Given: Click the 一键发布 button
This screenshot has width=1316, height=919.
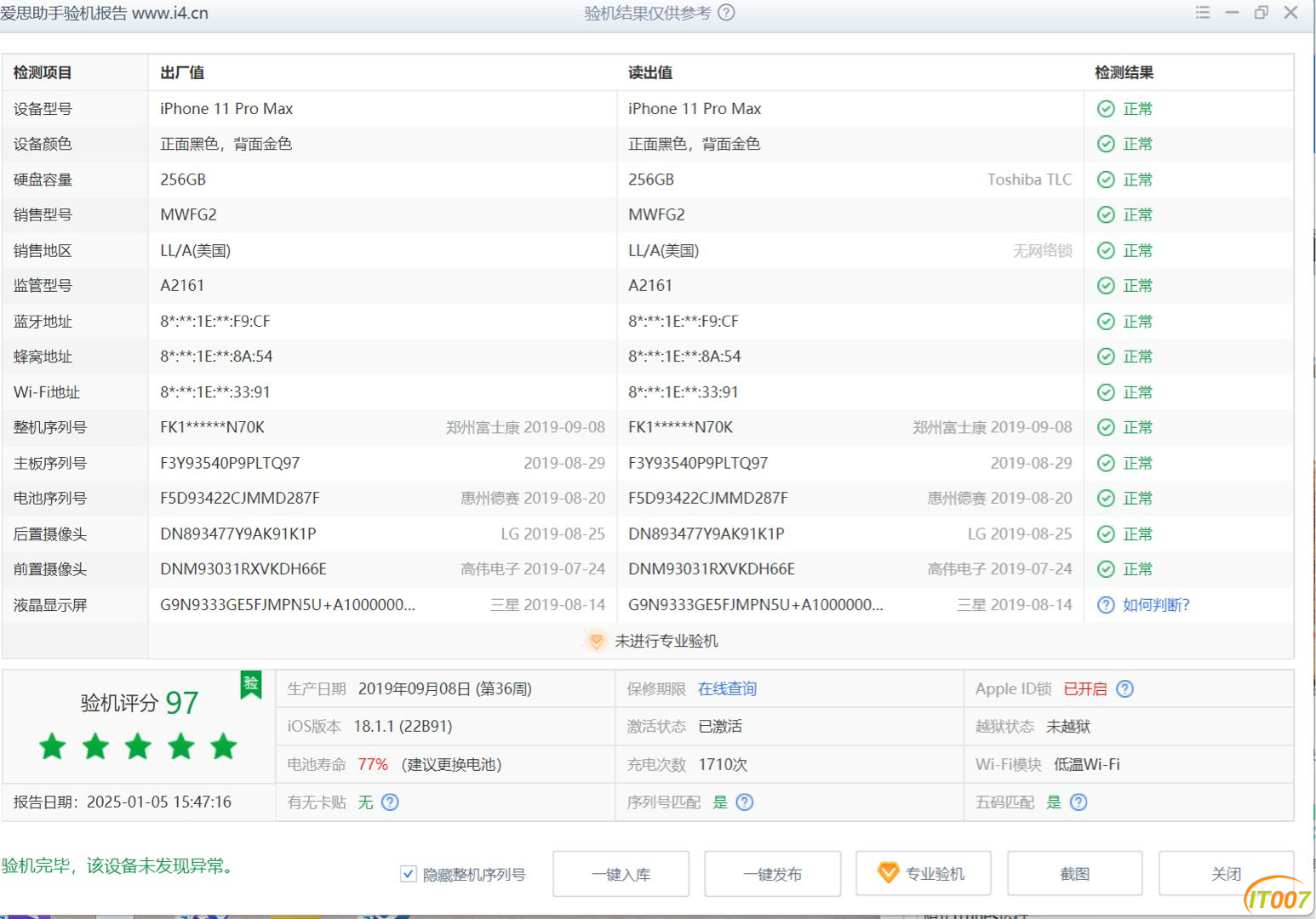Looking at the screenshot, I should tap(772, 874).
